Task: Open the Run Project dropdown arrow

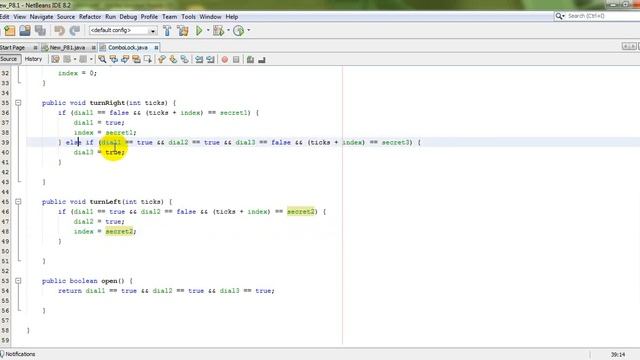Action: (x=208, y=30)
